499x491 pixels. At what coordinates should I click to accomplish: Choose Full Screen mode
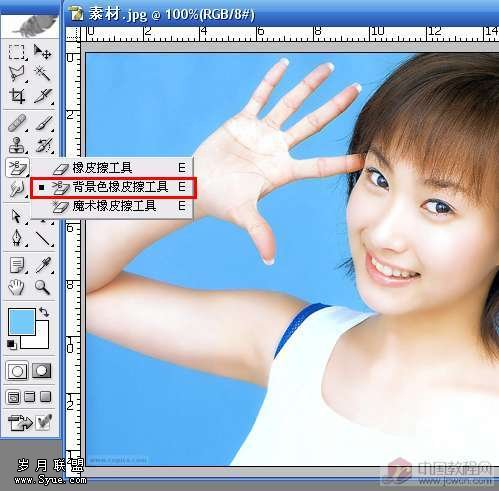[46, 397]
